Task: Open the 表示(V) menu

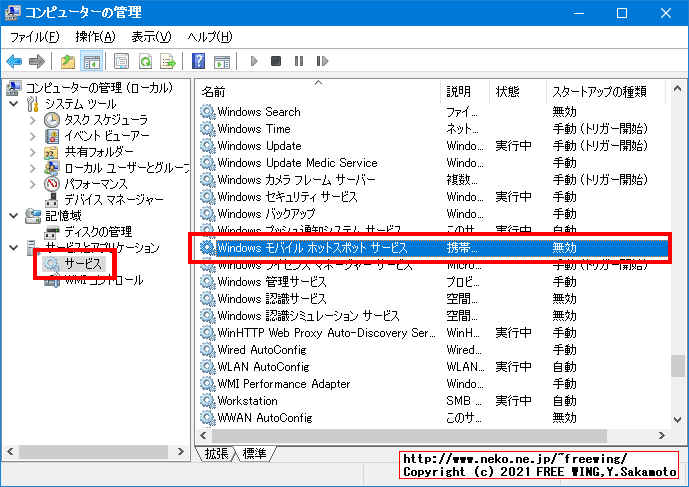Action: click(x=151, y=37)
